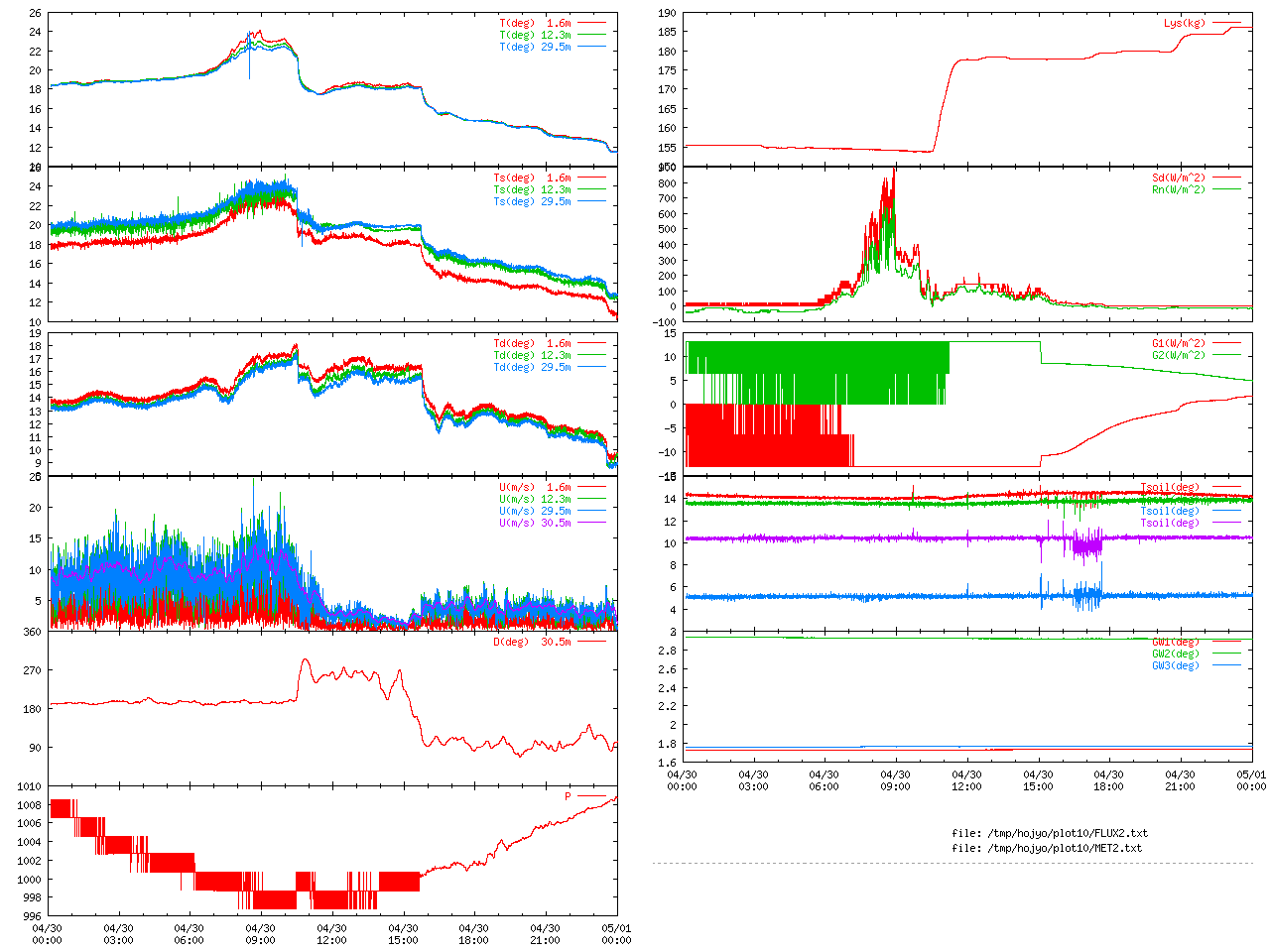Click the '155' lysimeter axis tick label
The height and width of the screenshot is (952, 1270).
click(667, 147)
